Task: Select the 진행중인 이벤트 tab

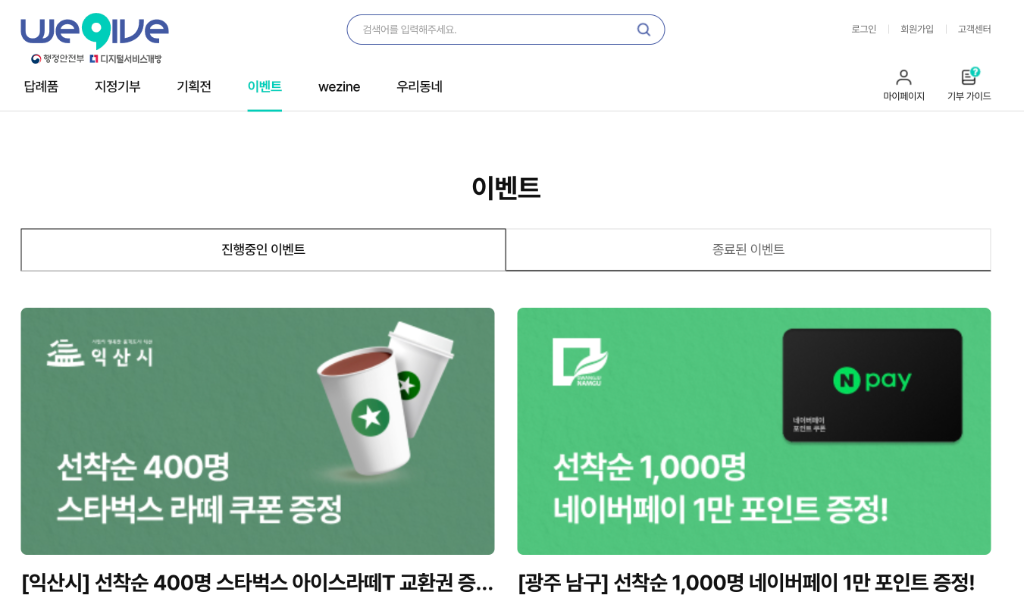Action: pyautogui.click(x=263, y=250)
